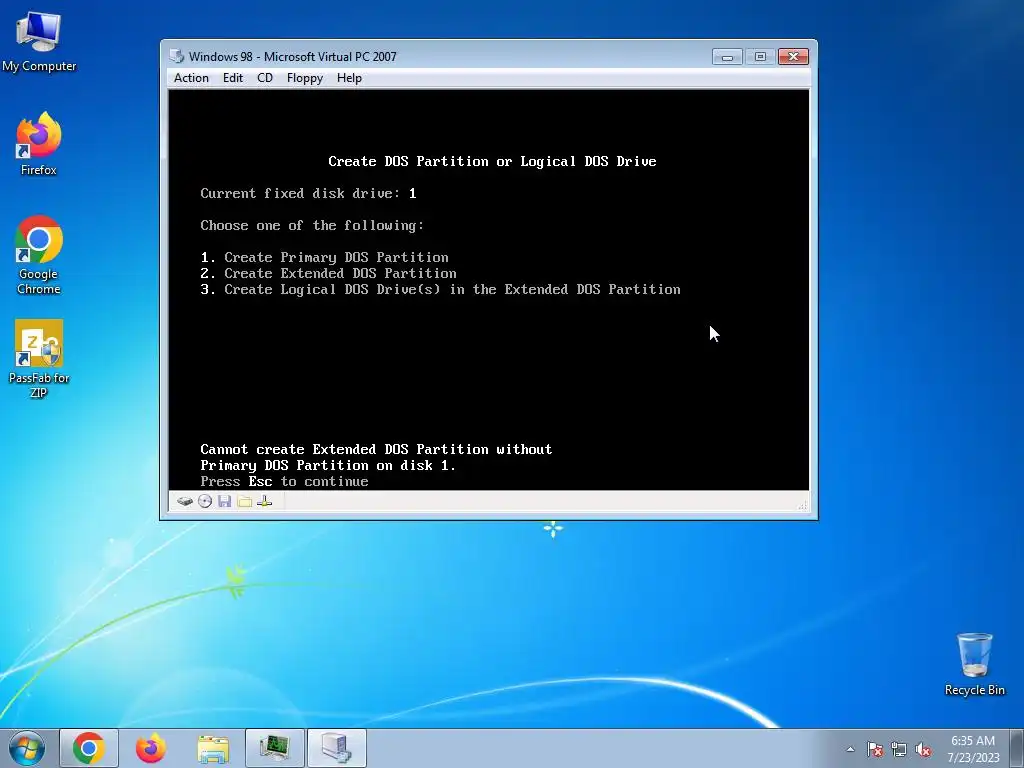Open the Help menu in Virtual PC
1024x768 pixels.
[x=349, y=78]
